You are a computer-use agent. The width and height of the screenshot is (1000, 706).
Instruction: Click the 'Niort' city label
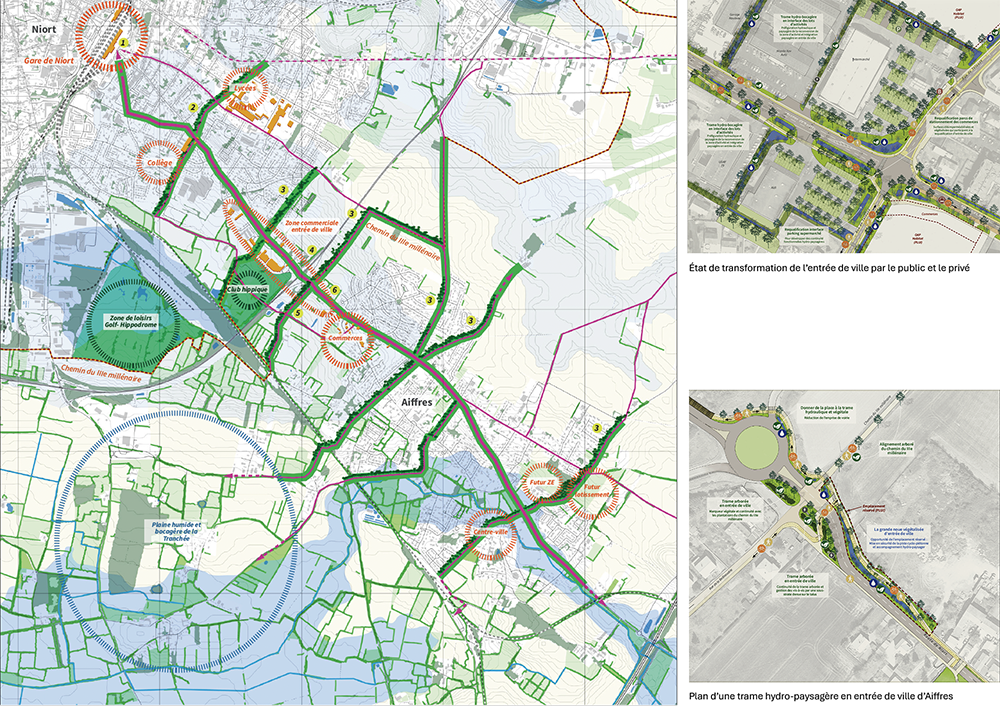point(44,29)
